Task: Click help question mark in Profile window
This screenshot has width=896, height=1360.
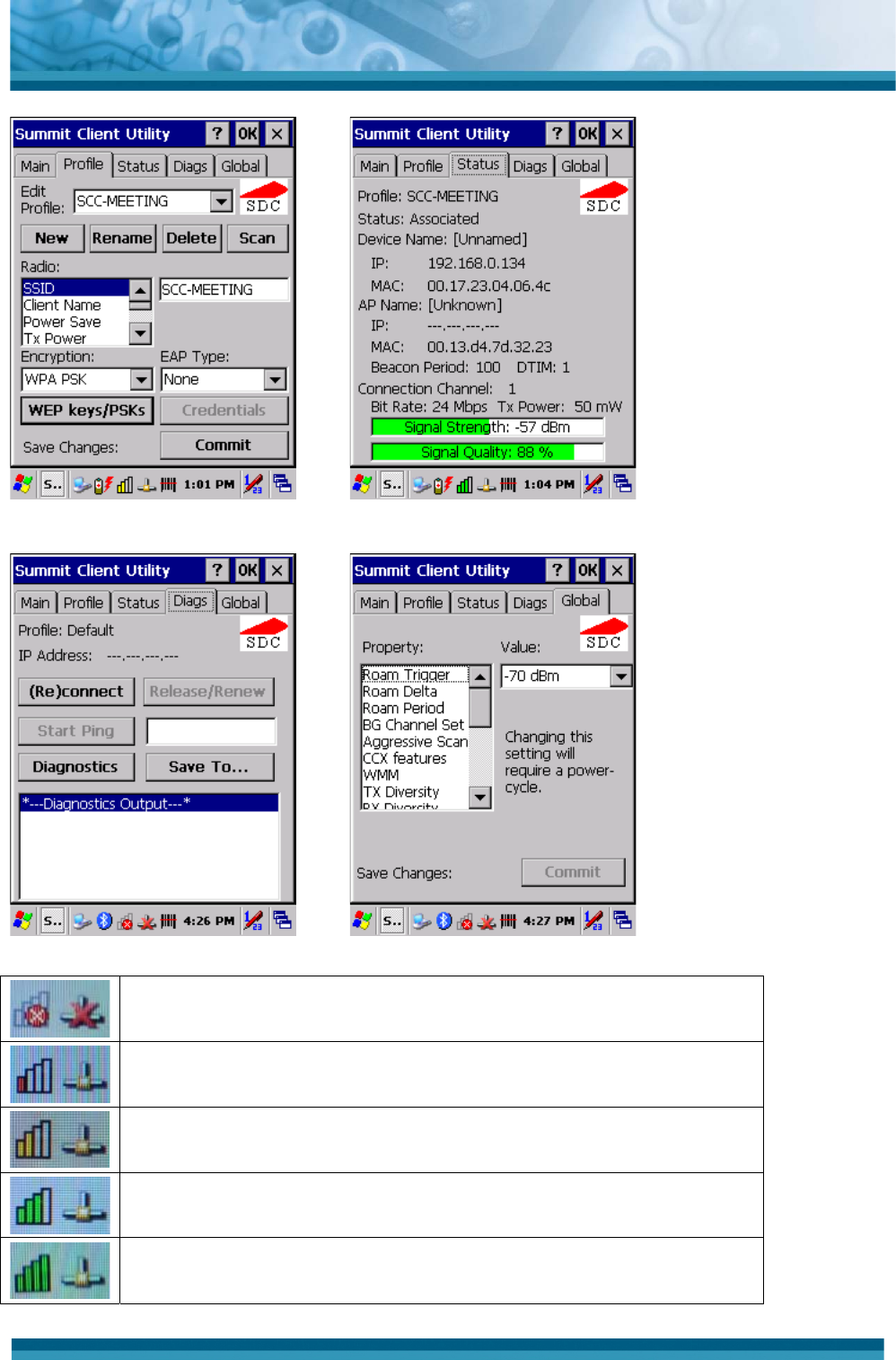Action: pyautogui.click(x=217, y=134)
